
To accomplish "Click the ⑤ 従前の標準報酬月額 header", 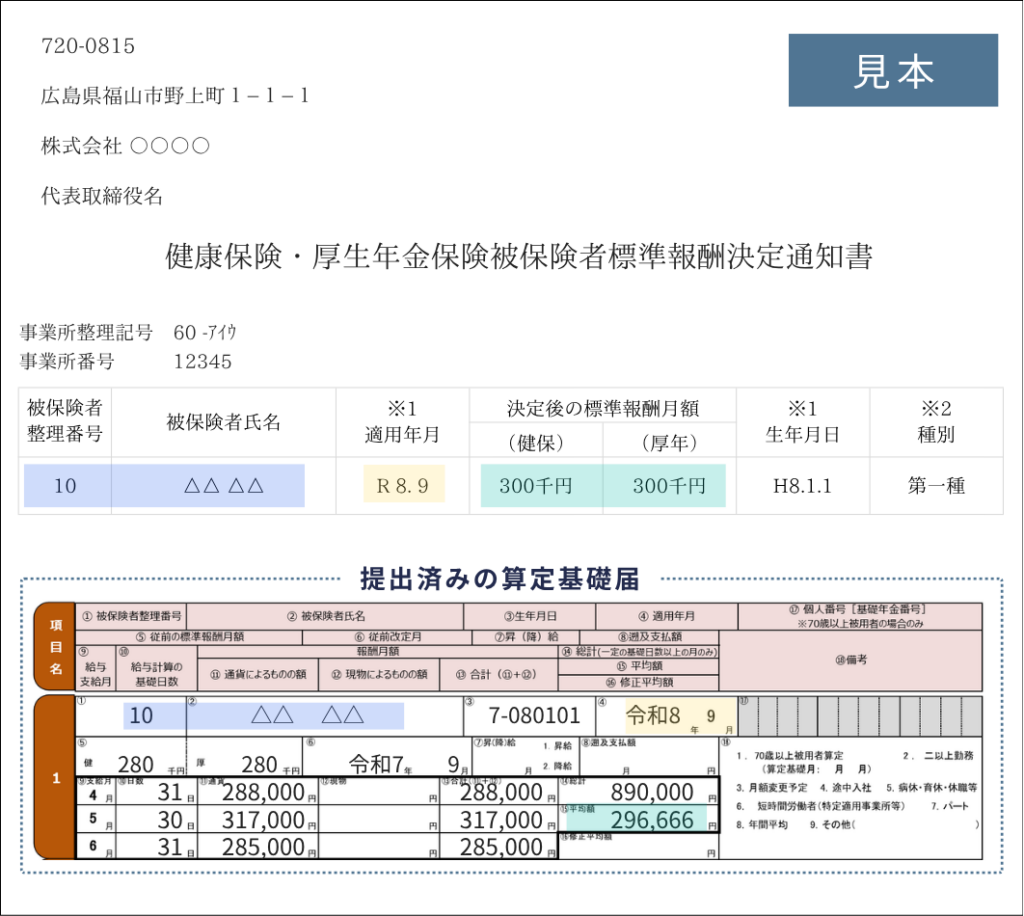I will click(x=189, y=637).
